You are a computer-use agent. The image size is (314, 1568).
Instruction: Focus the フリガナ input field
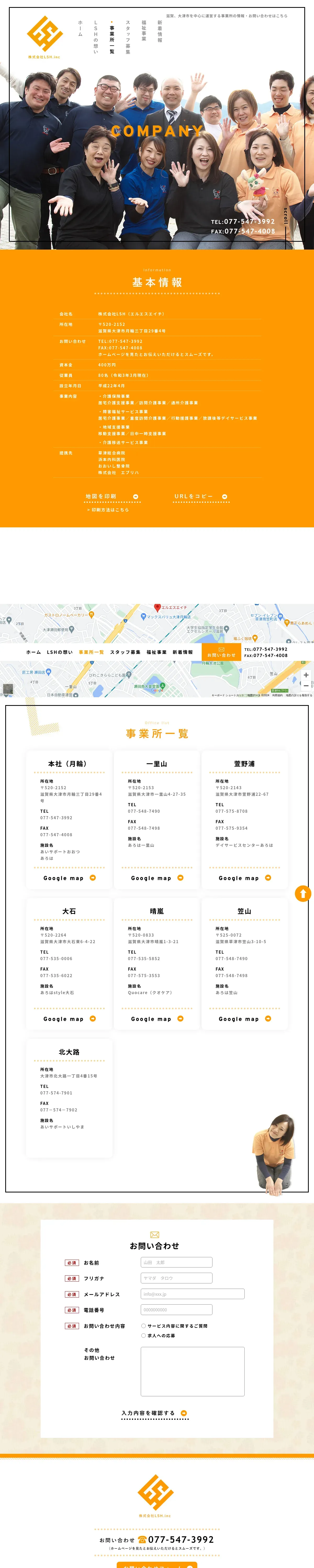click(177, 1278)
